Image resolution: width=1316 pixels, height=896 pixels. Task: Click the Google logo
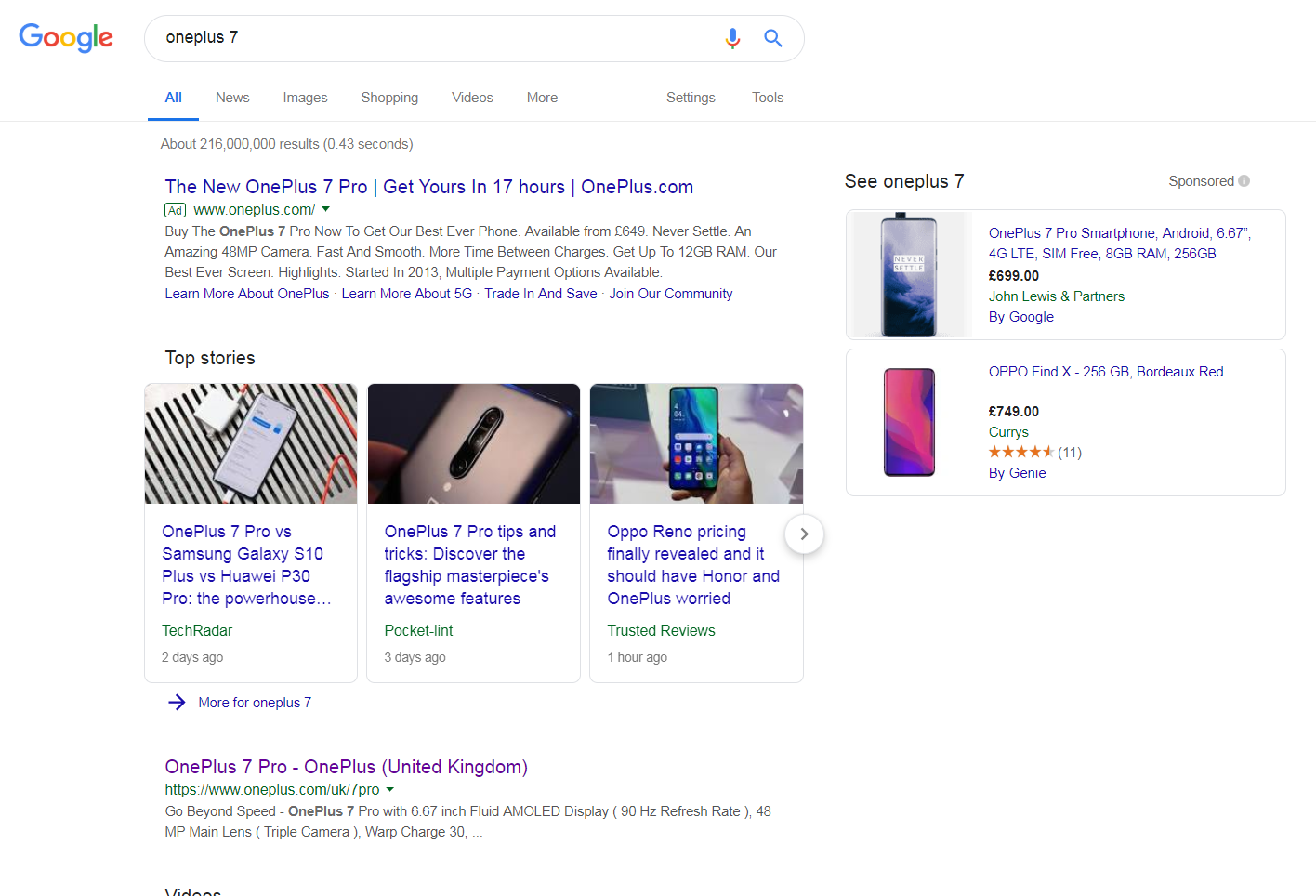point(66,37)
